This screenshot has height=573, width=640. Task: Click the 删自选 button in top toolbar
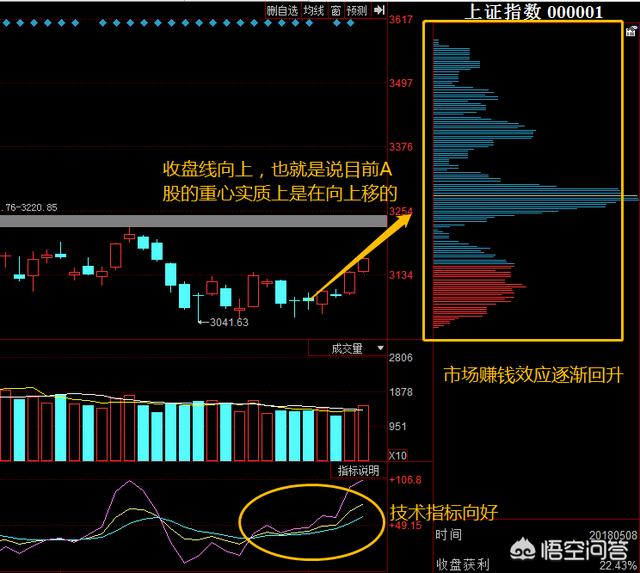pos(283,10)
